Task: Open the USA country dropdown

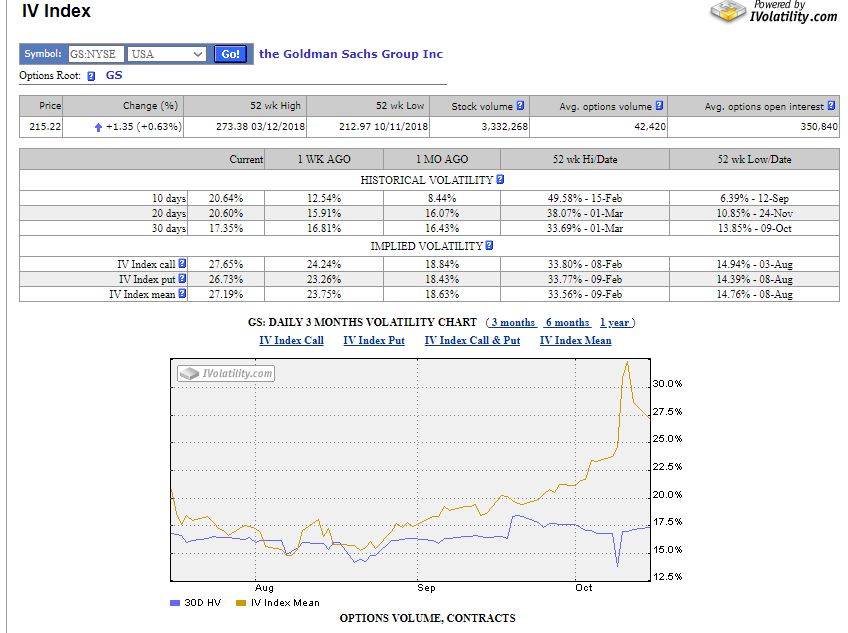Action: [167, 54]
